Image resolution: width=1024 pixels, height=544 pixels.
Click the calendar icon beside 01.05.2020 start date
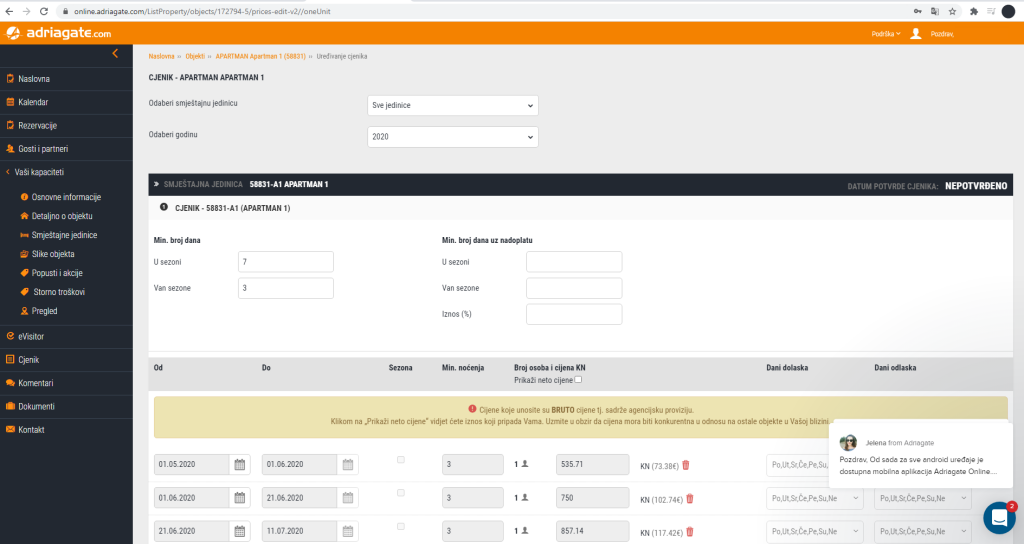239,465
